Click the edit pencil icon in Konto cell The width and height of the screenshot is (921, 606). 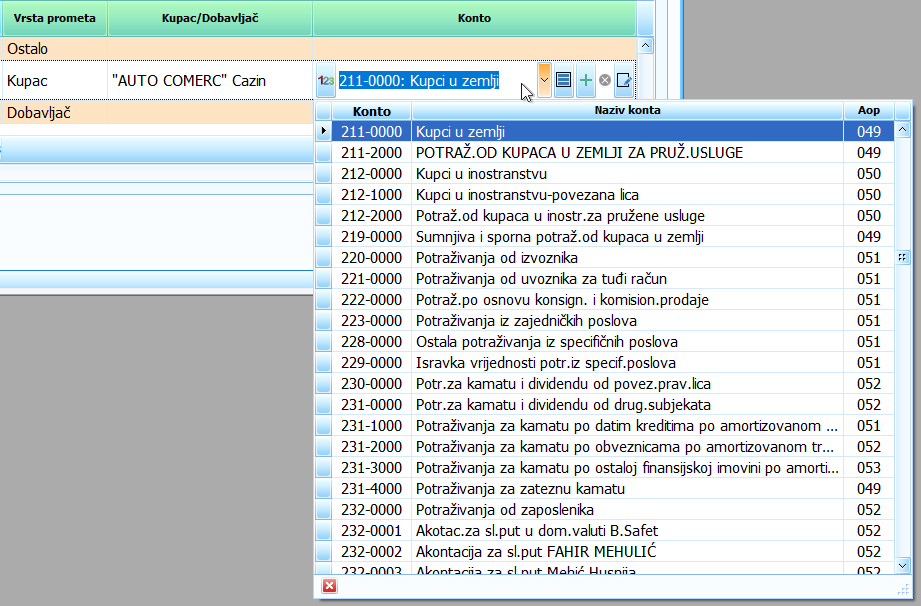tap(624, 80)
